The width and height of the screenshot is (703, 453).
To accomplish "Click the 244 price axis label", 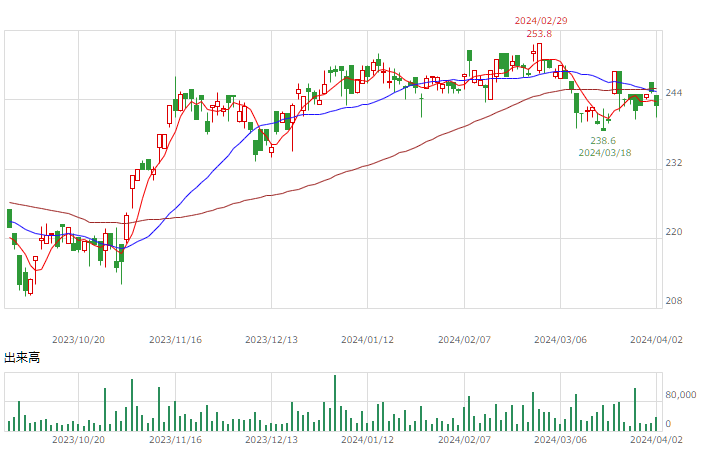I will (x=674, y=93).
